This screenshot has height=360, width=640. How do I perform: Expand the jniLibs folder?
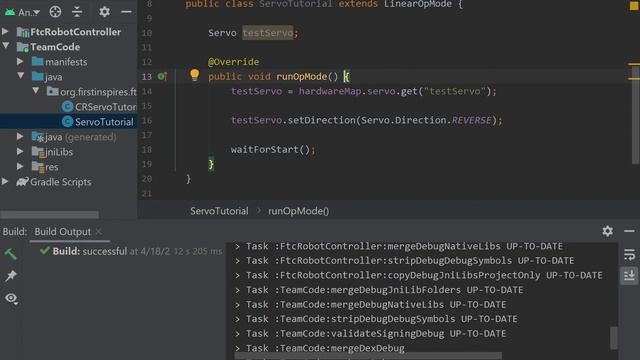click(20, 151)
